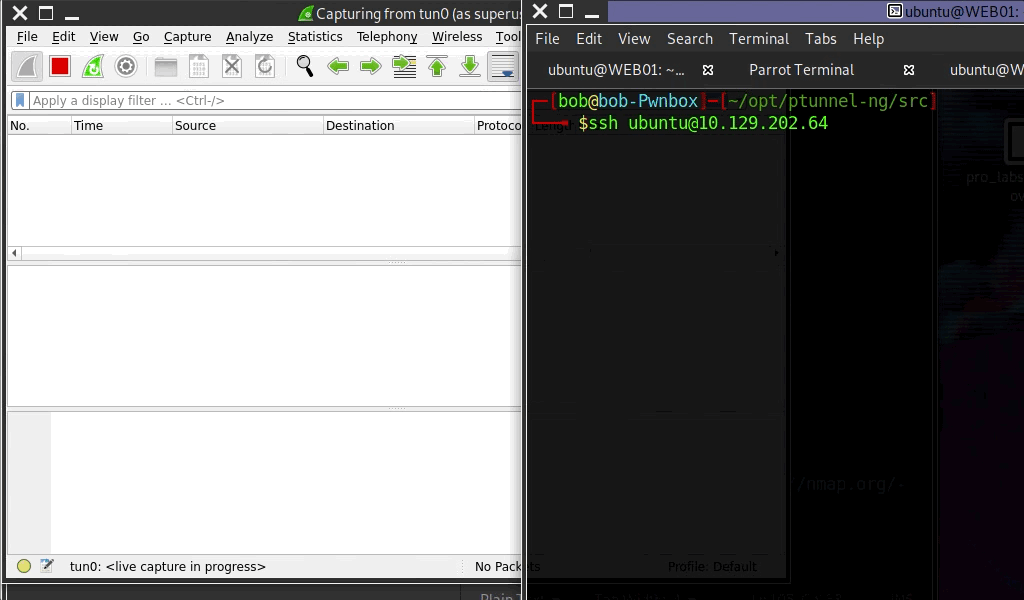Open the Go menu in Wireshark

(x=141, y=37)
